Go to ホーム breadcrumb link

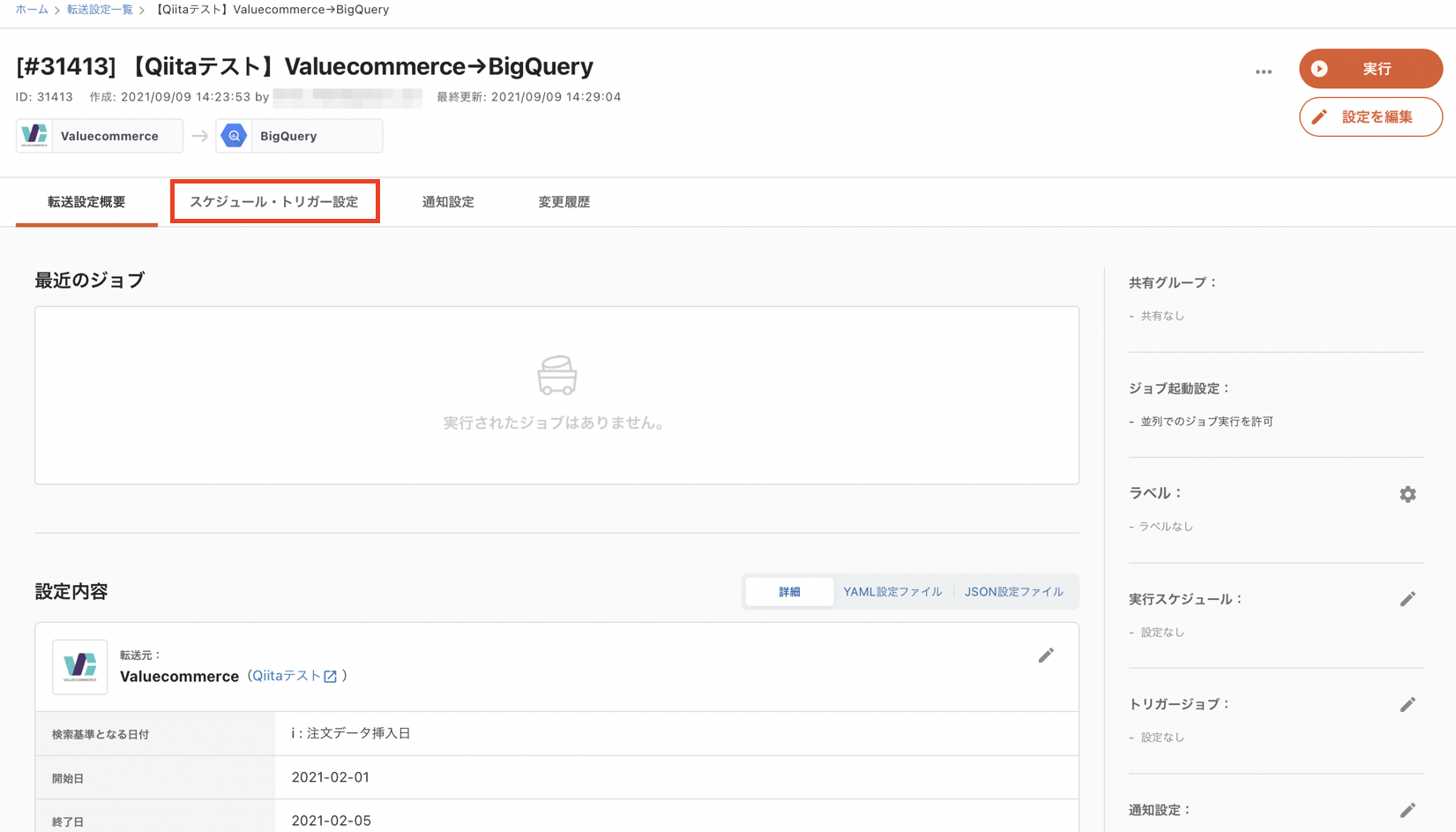(32, 10)
